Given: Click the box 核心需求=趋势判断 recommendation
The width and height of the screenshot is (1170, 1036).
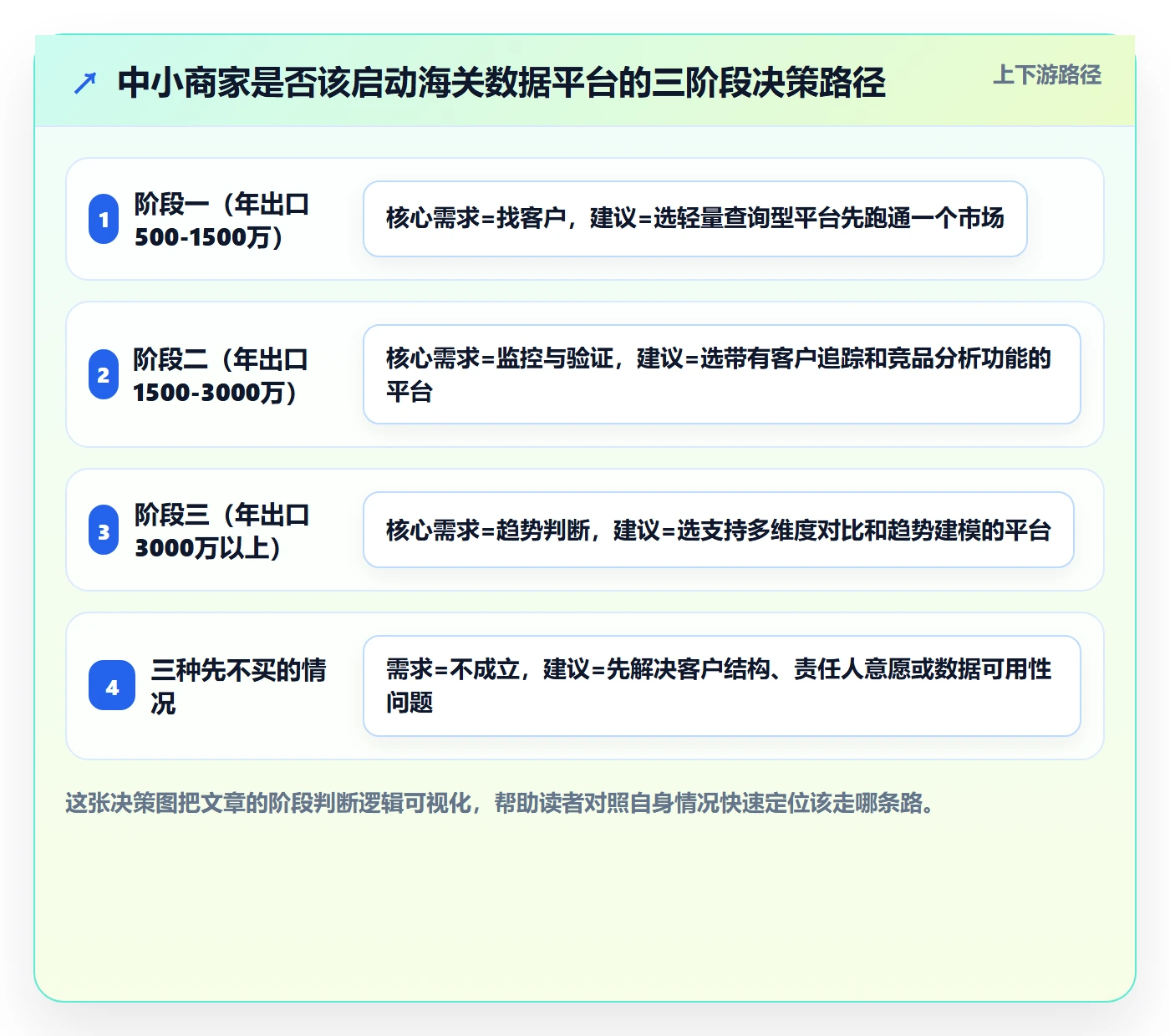Looking at the screenshot, I should (719, 530).
